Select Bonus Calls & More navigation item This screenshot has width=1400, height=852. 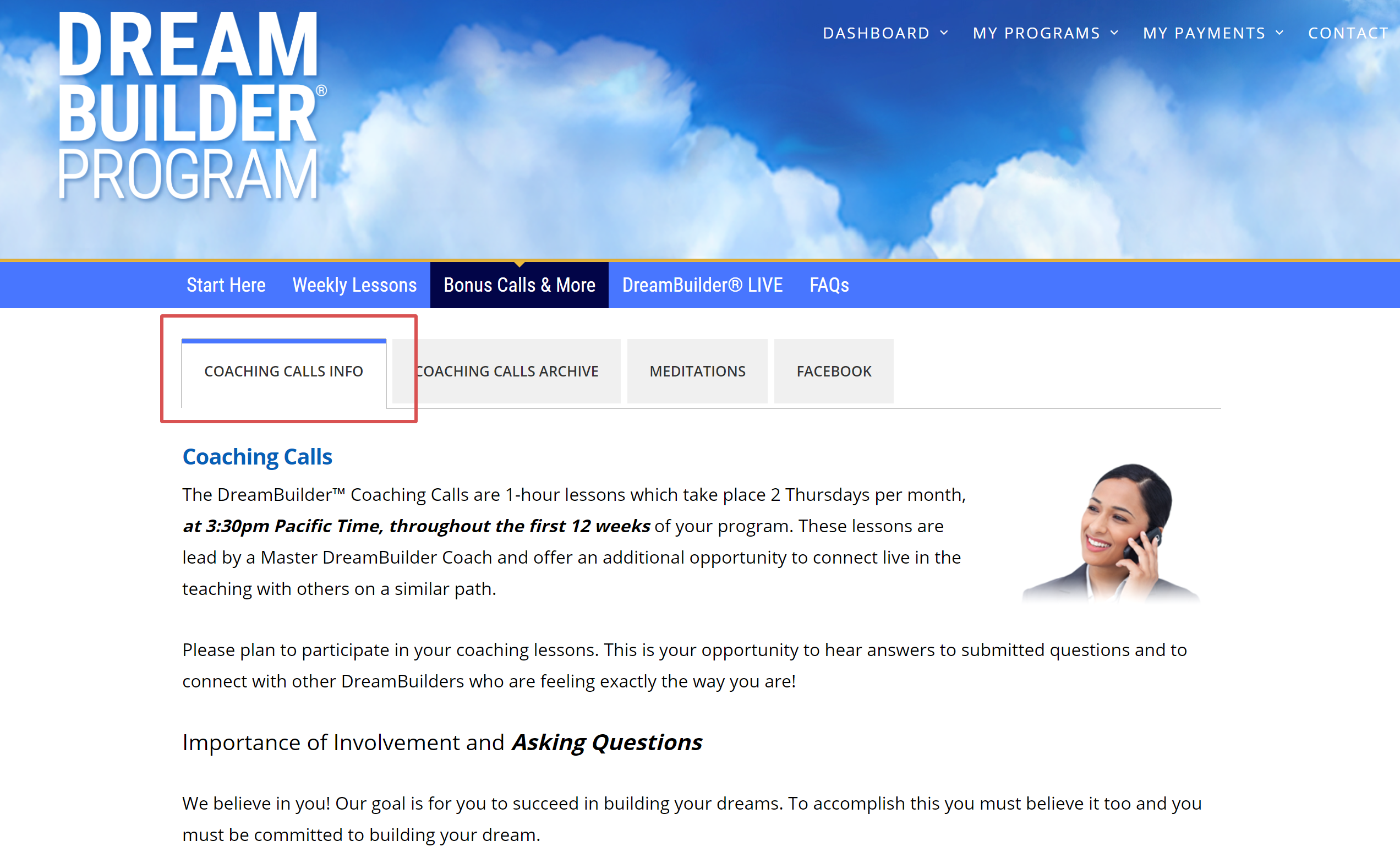point(519,285)
